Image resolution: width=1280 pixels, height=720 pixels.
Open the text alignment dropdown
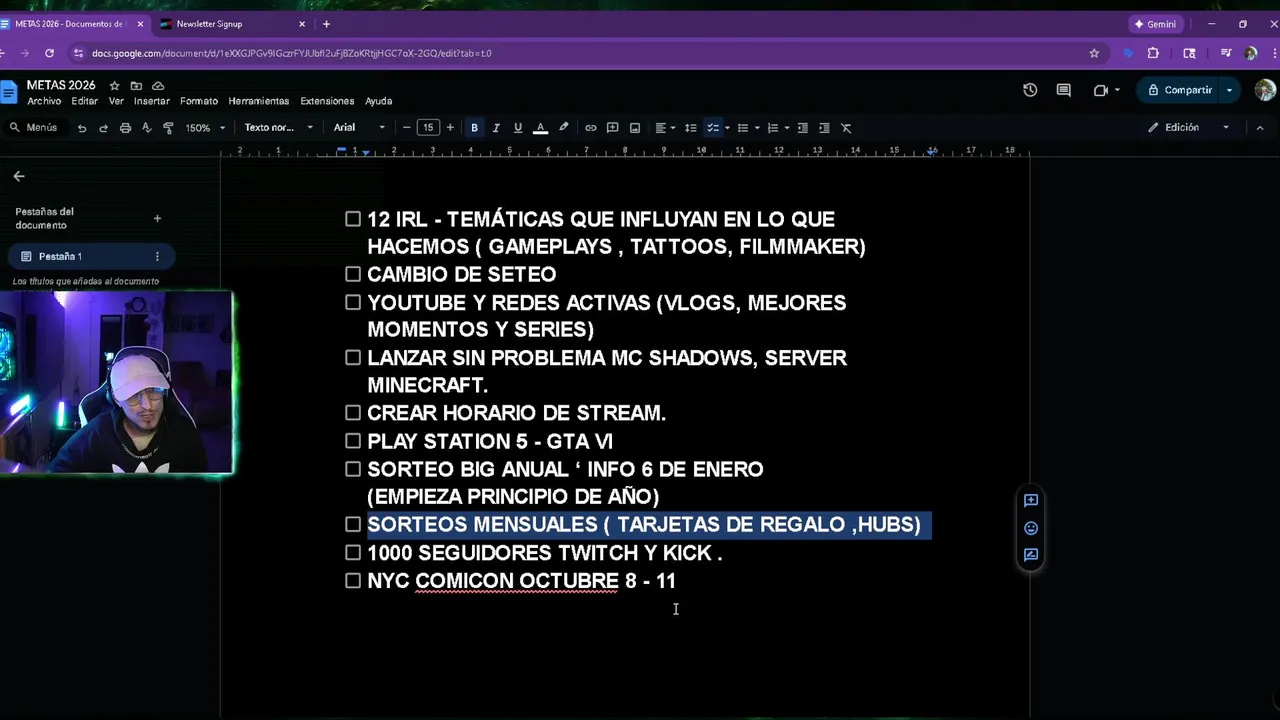pyautogui.click(x=665, y=128)
